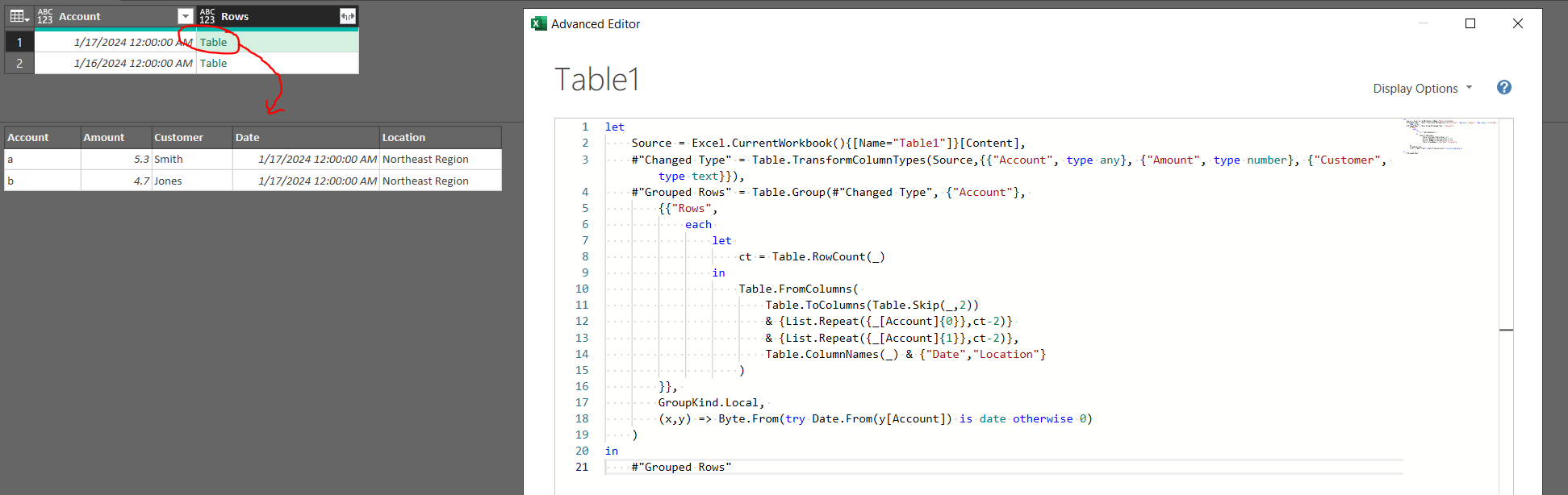Click the Amount header in preview table
This screenshot has height=495, width=1568.
pos(115,137)
